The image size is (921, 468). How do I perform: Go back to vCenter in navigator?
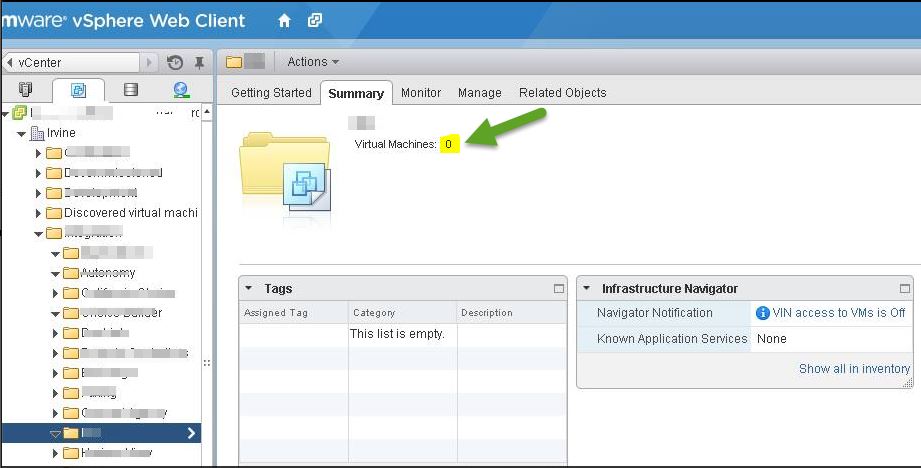pyautogui.click(x=71, y=62)
